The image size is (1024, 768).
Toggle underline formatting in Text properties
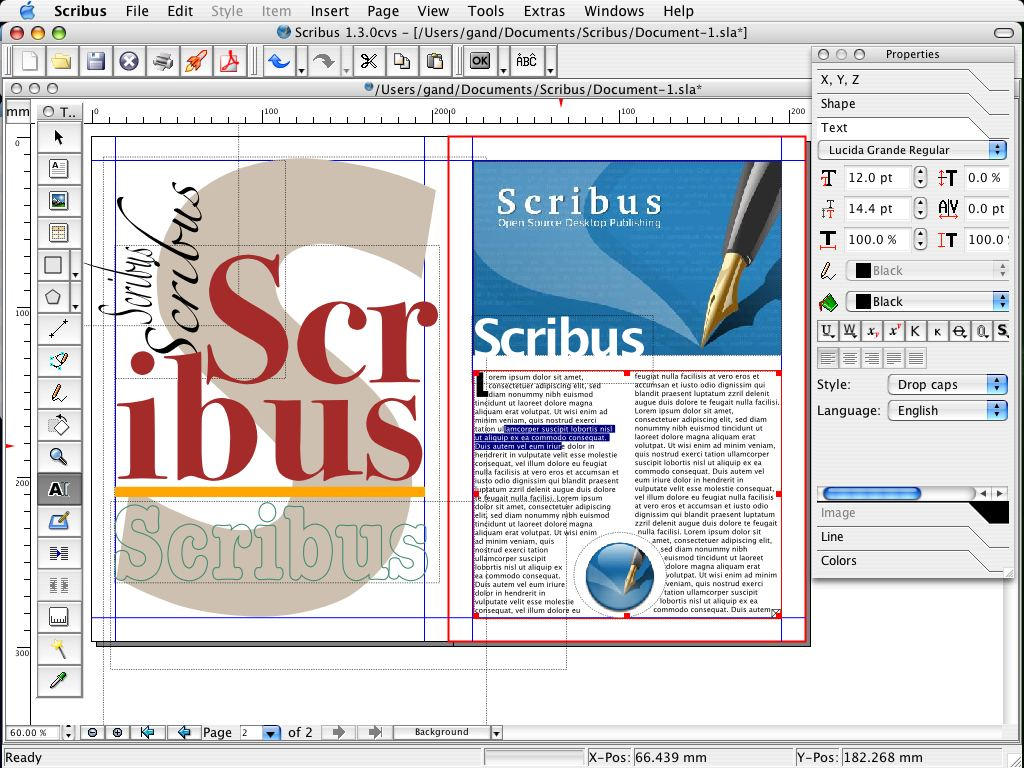(827, 331)
